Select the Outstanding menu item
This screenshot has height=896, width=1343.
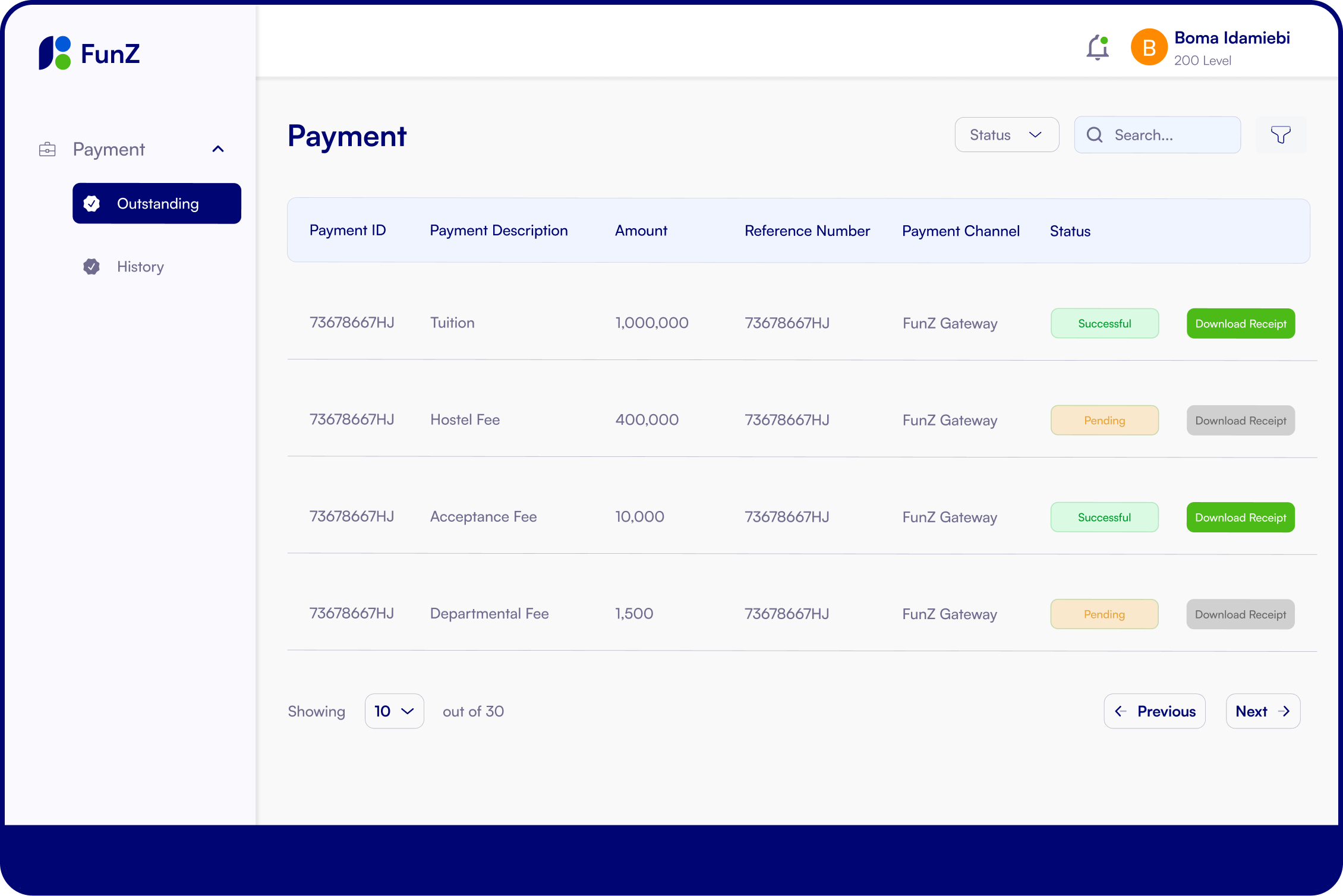click(157, 204)
